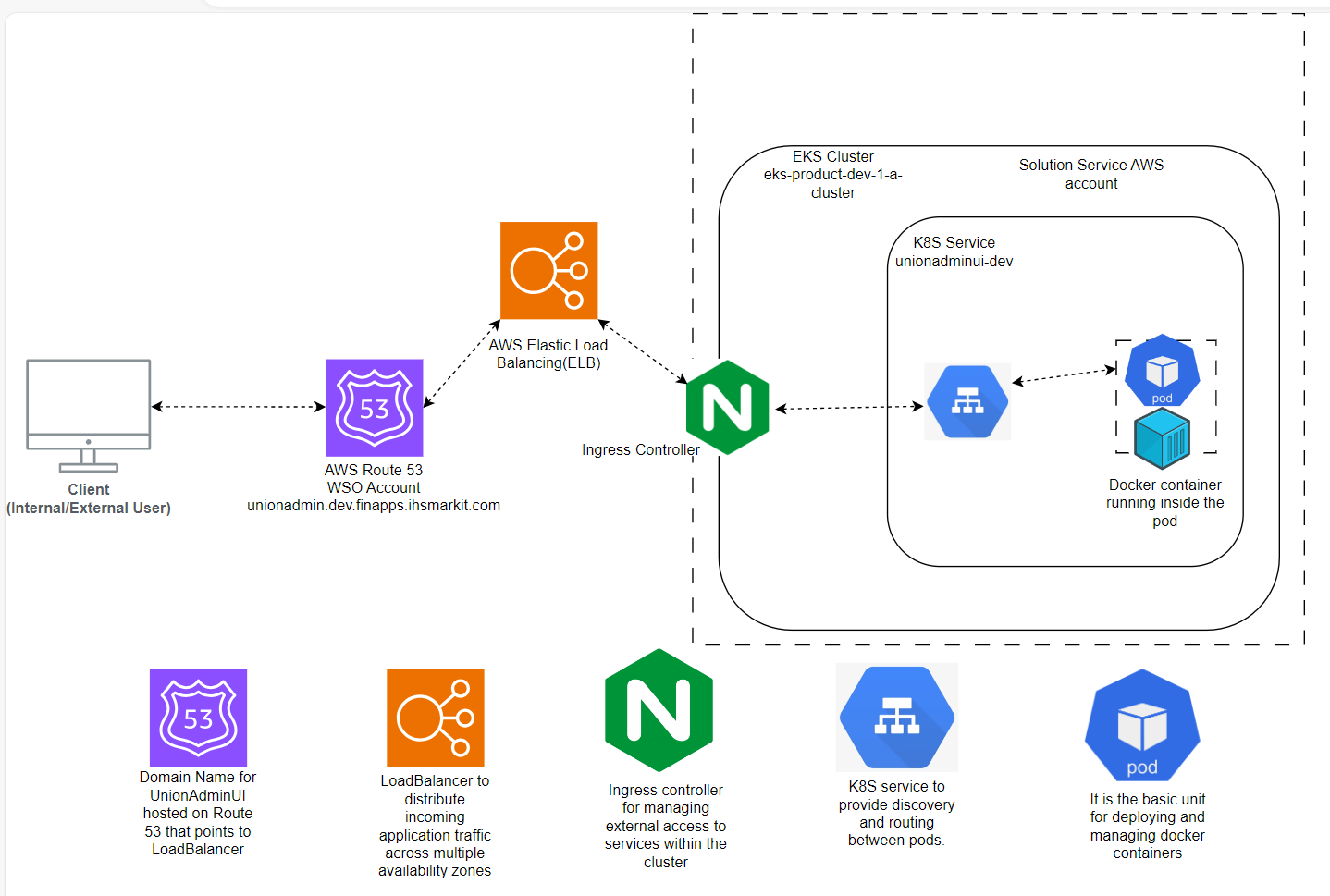Click the "EKS Cluster eks-product-dev-1-a-cluster" label
Screen dimensions: 1330x896
pos(832,175)
